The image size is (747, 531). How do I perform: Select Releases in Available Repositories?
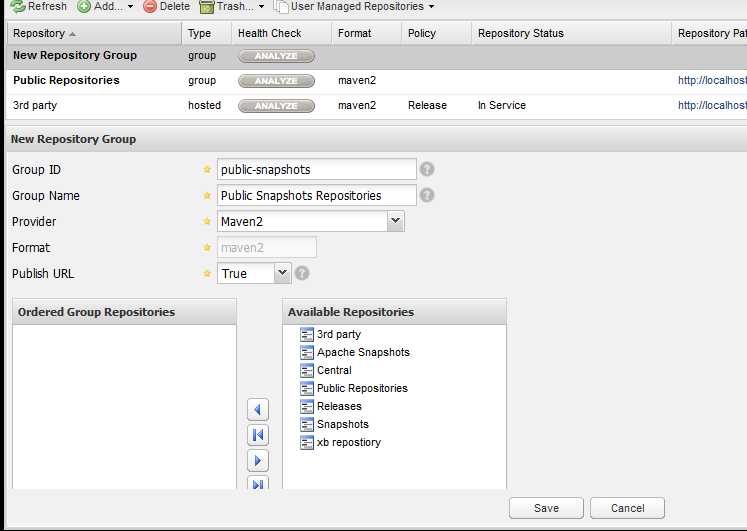point(339,406)
